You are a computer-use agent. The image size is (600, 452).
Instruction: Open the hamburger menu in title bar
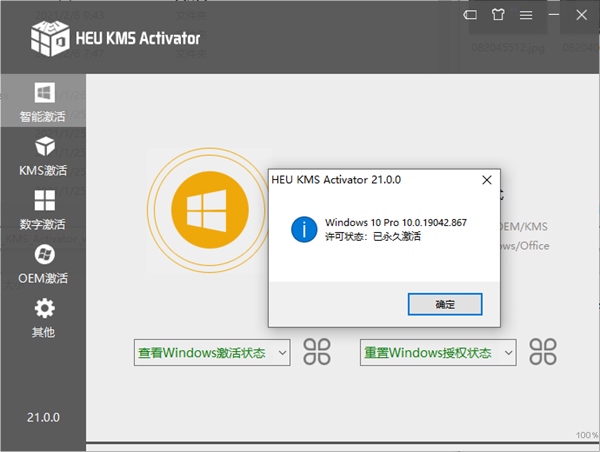[x=526, y=15]
